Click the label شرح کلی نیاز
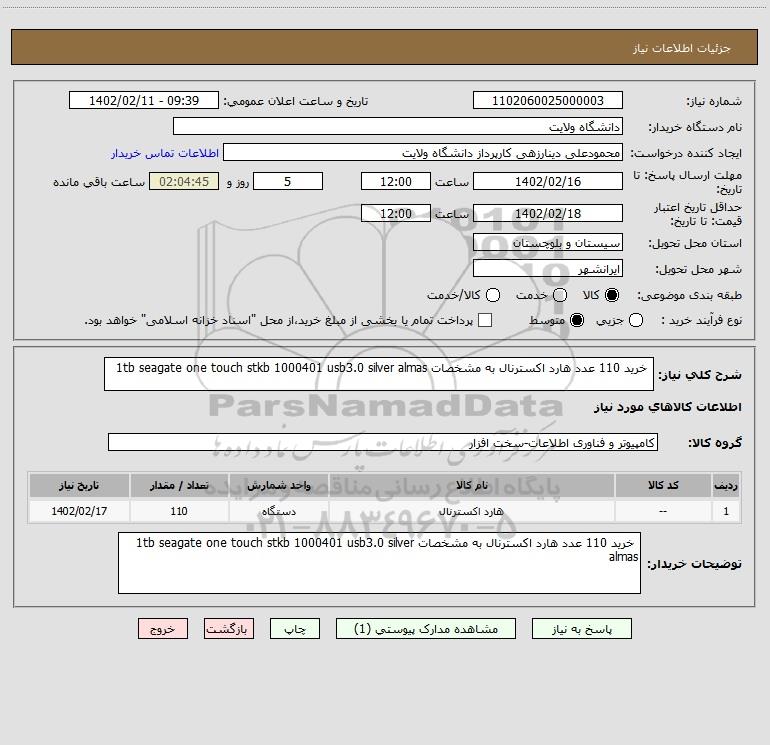770x745 pixels. (700, 375)
